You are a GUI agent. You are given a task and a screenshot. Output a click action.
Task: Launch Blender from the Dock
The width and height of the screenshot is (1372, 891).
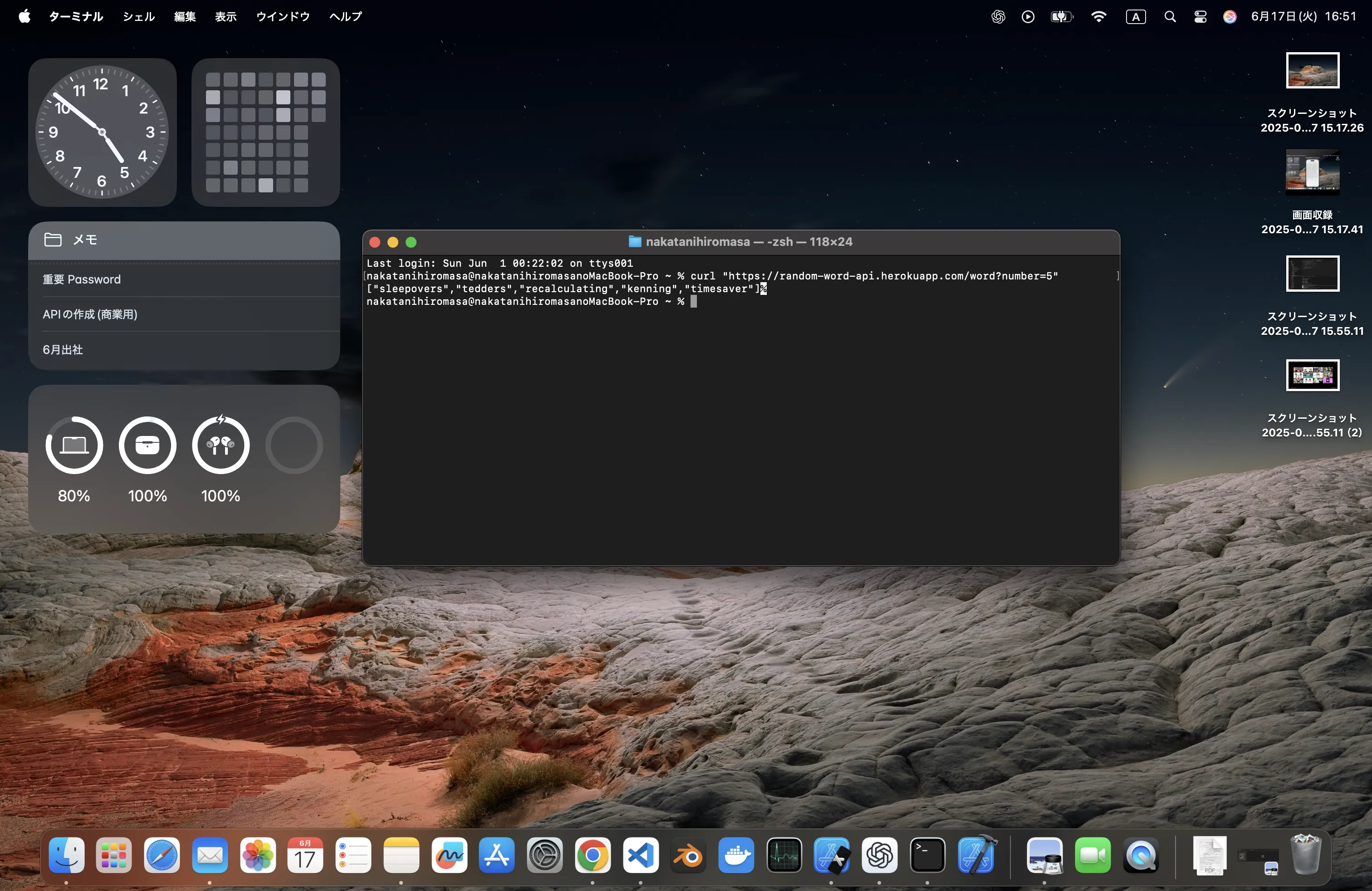point(688,855)
